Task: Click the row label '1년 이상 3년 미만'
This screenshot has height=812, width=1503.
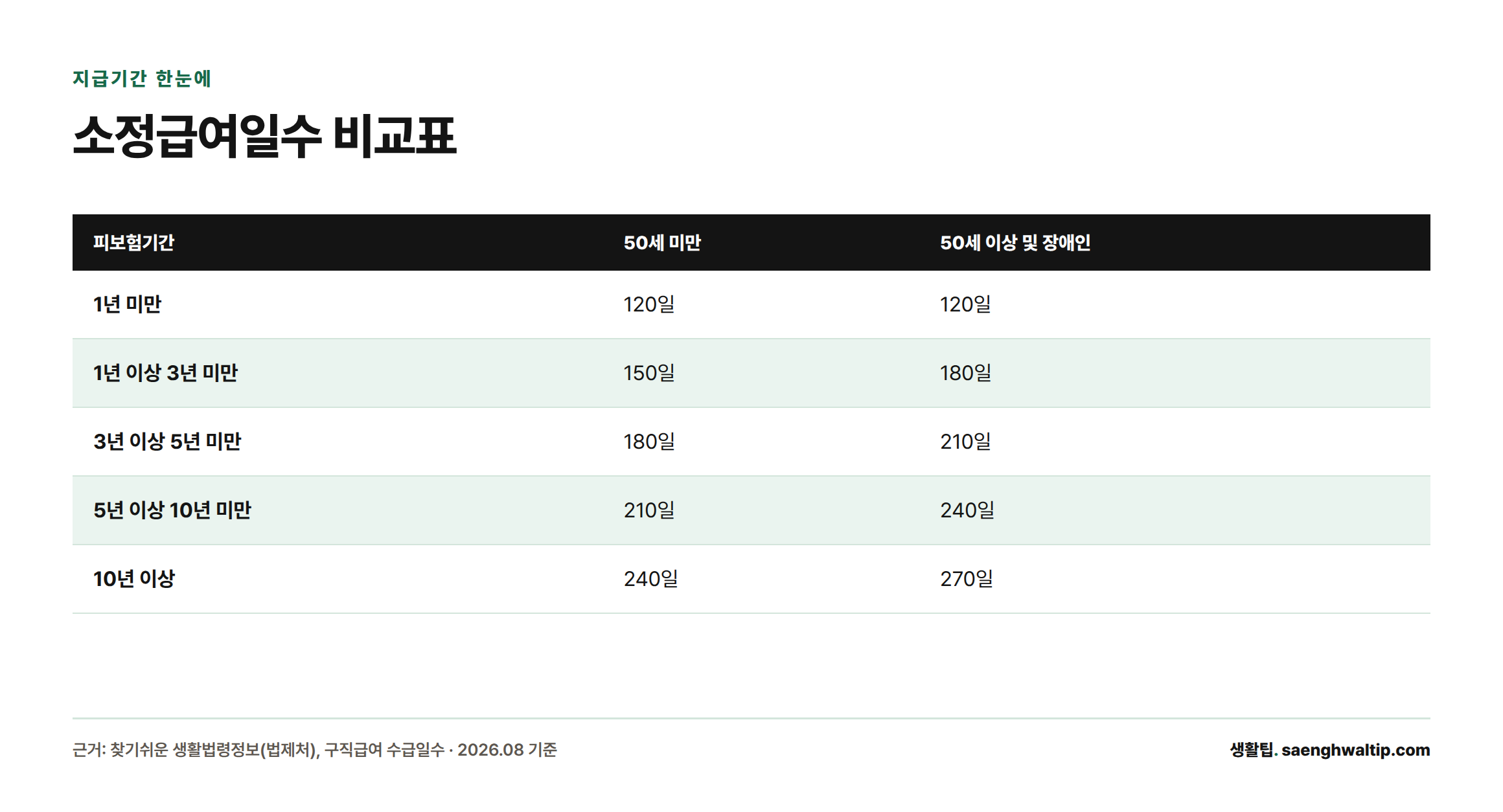Action: coord(165,373)
